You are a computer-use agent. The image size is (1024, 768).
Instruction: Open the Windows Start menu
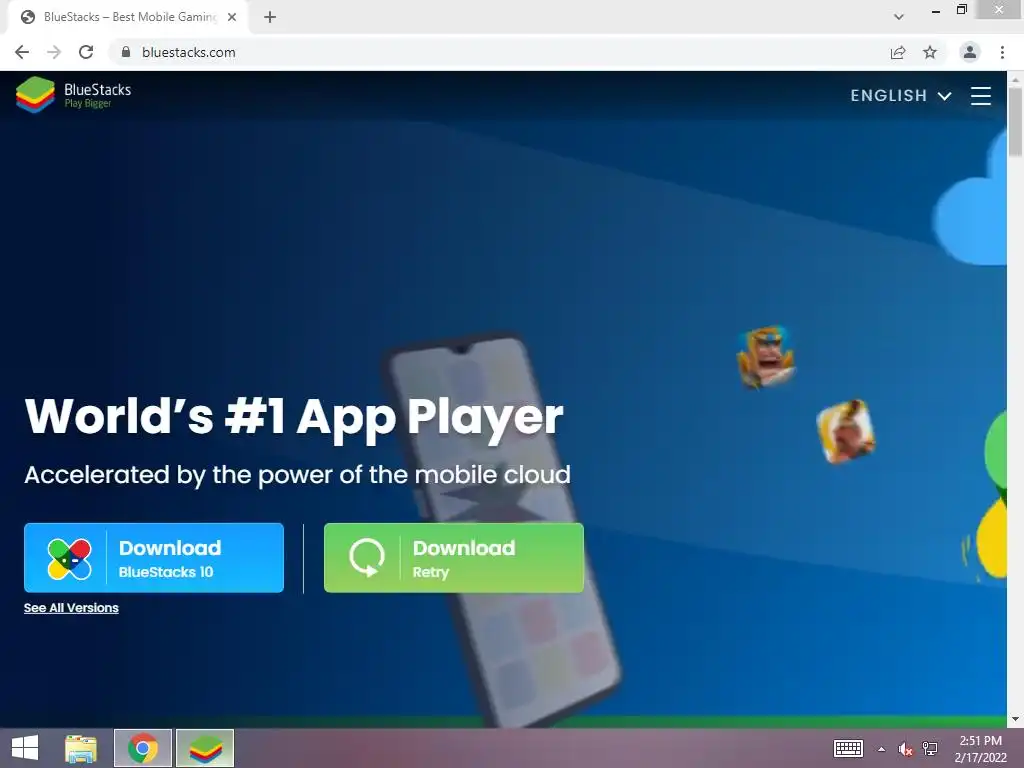(x=25, y=748)
